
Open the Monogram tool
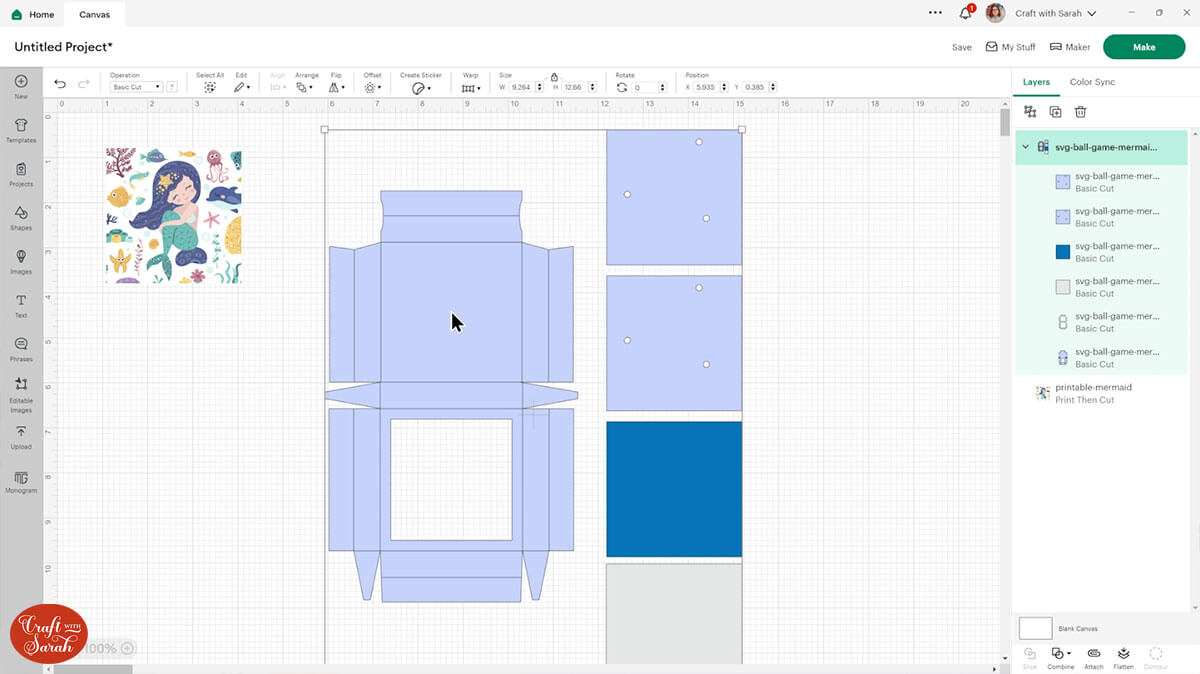click(21, 480)
